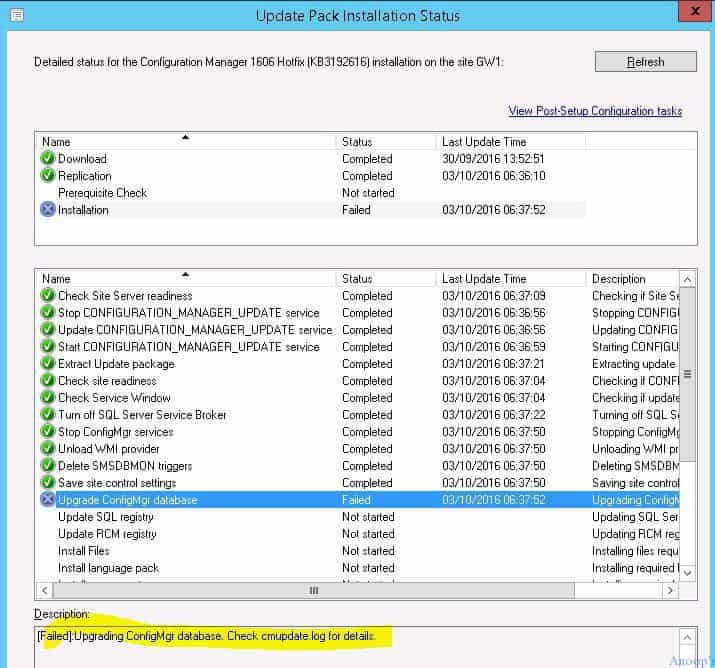
Task: Click the check icon for Turn off SQL Server Service Broker
Action: coord(47,414)
